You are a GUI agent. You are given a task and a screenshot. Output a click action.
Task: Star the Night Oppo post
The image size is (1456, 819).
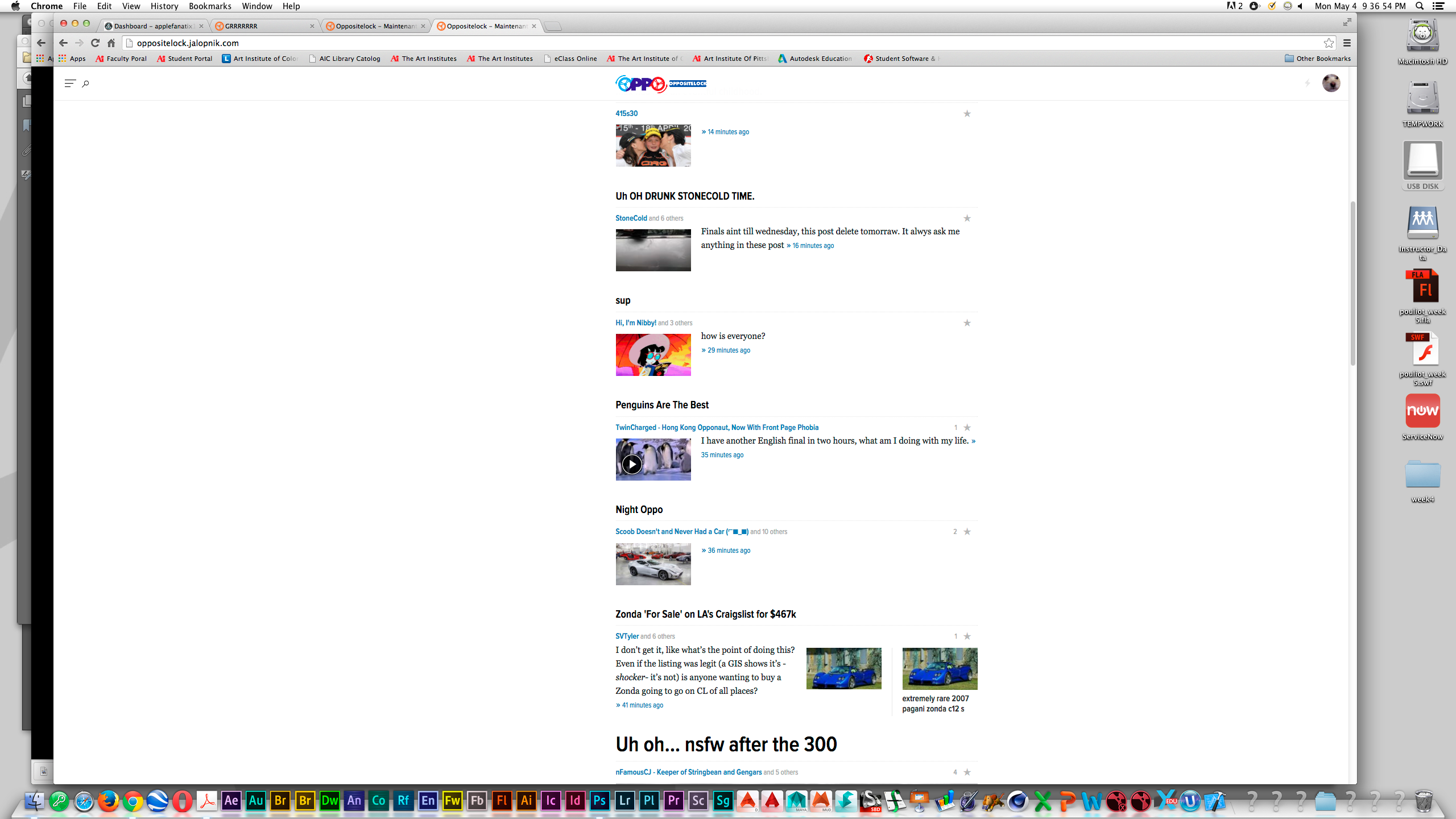967,532
